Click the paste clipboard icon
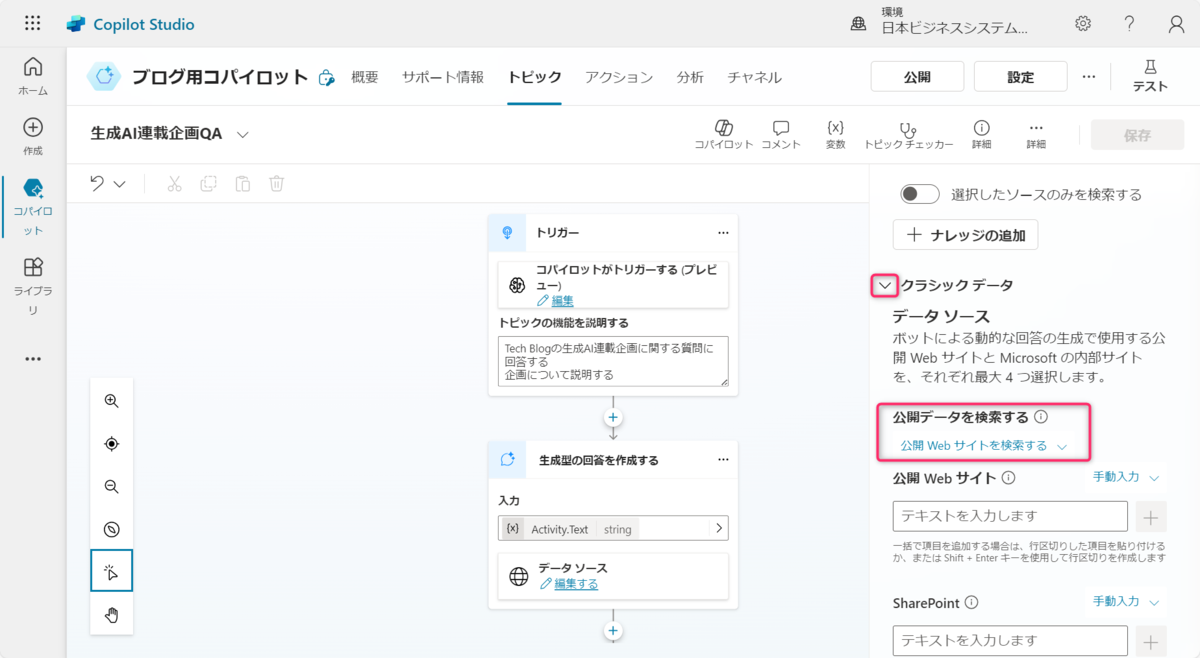This screenshot has height=658, width=1200. coord(242,183)
